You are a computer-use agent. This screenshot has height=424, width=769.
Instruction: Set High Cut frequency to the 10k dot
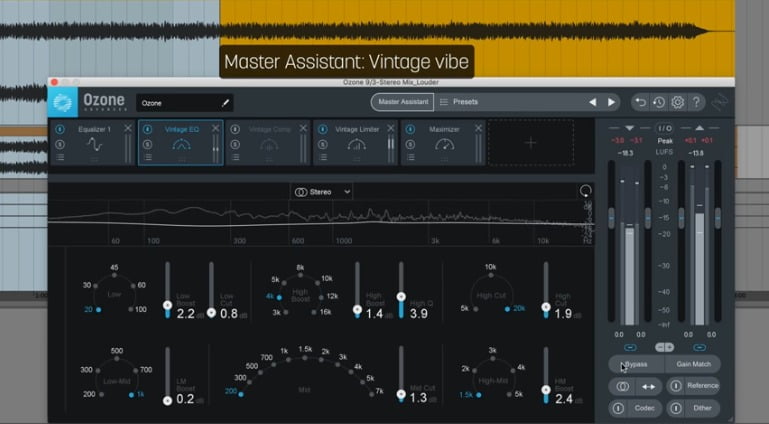(x=491, y=275)
